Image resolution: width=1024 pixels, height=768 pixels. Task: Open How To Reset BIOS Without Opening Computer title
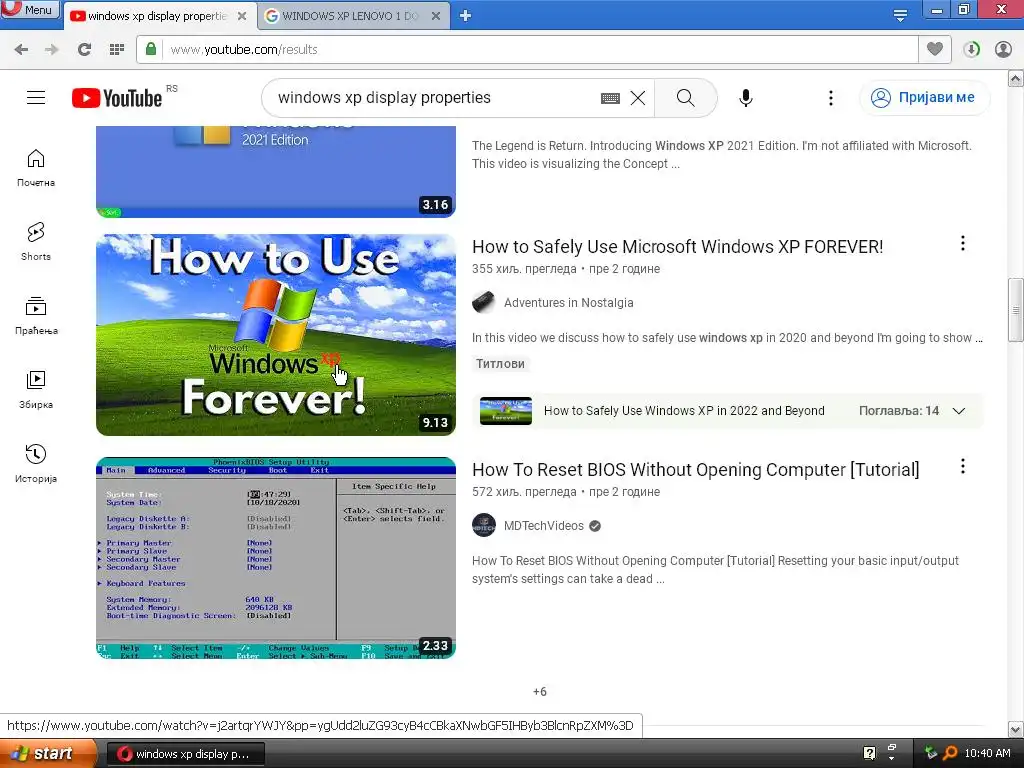(x=696, y=470)
